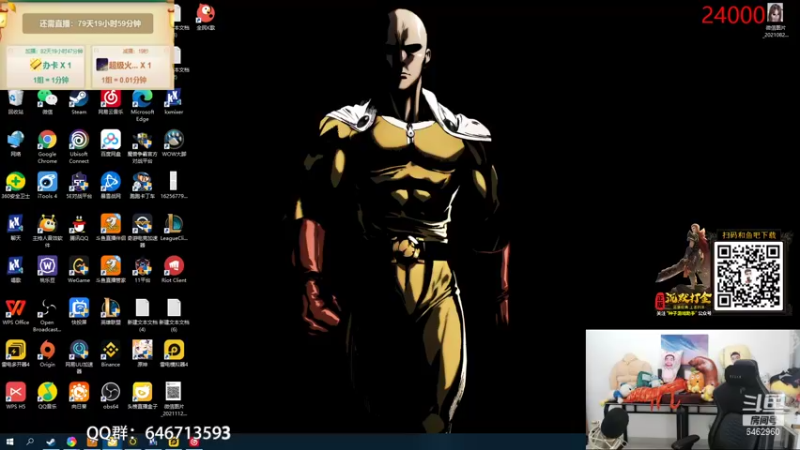This screenshot has height=450, width=800.
Task: Launch iTools 4 from desktop
Action: [x=47, y=185]
